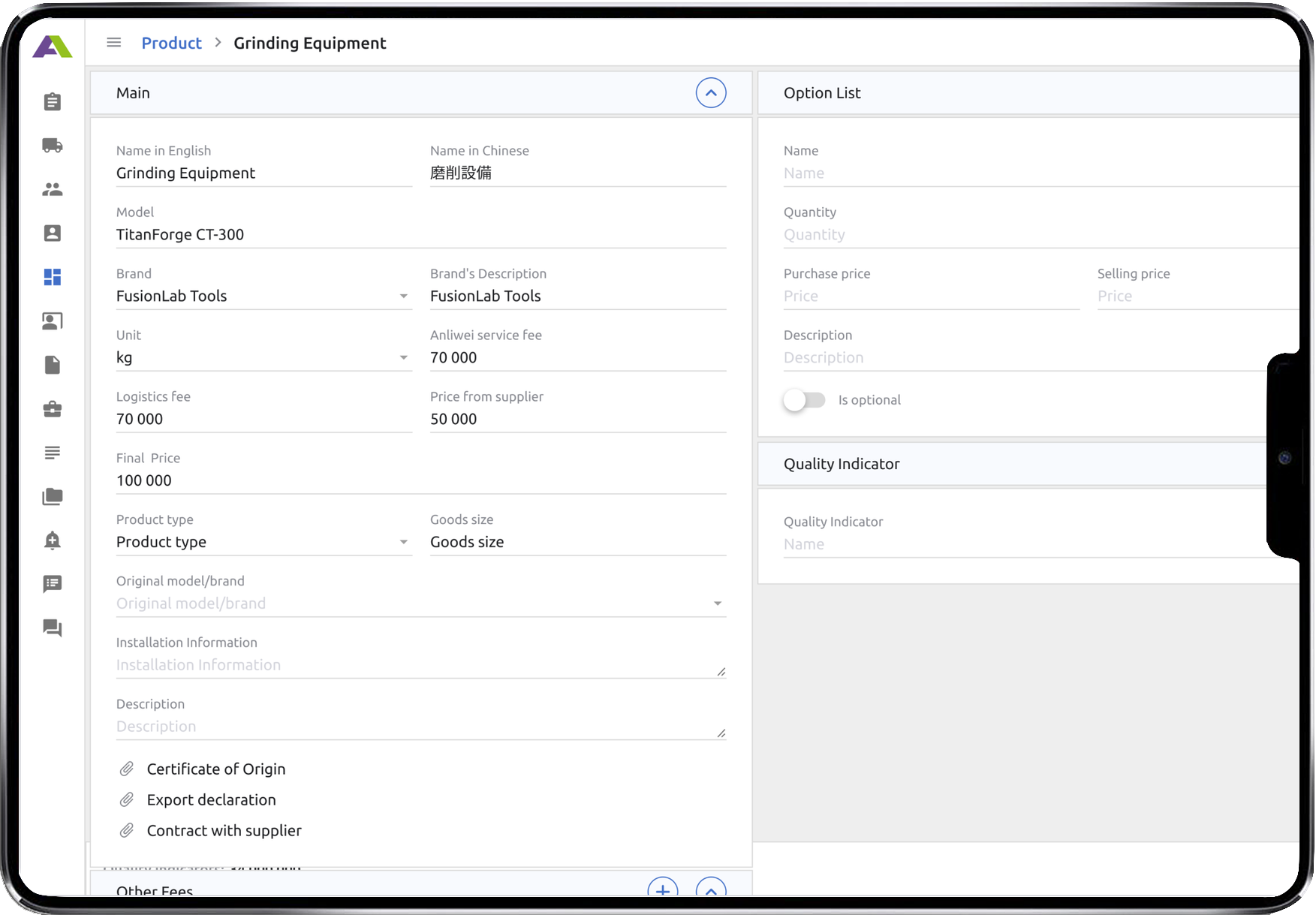This screenshot has height=915, width=1316.
Task: Click the Final Price field
Action: click(420, 480)
